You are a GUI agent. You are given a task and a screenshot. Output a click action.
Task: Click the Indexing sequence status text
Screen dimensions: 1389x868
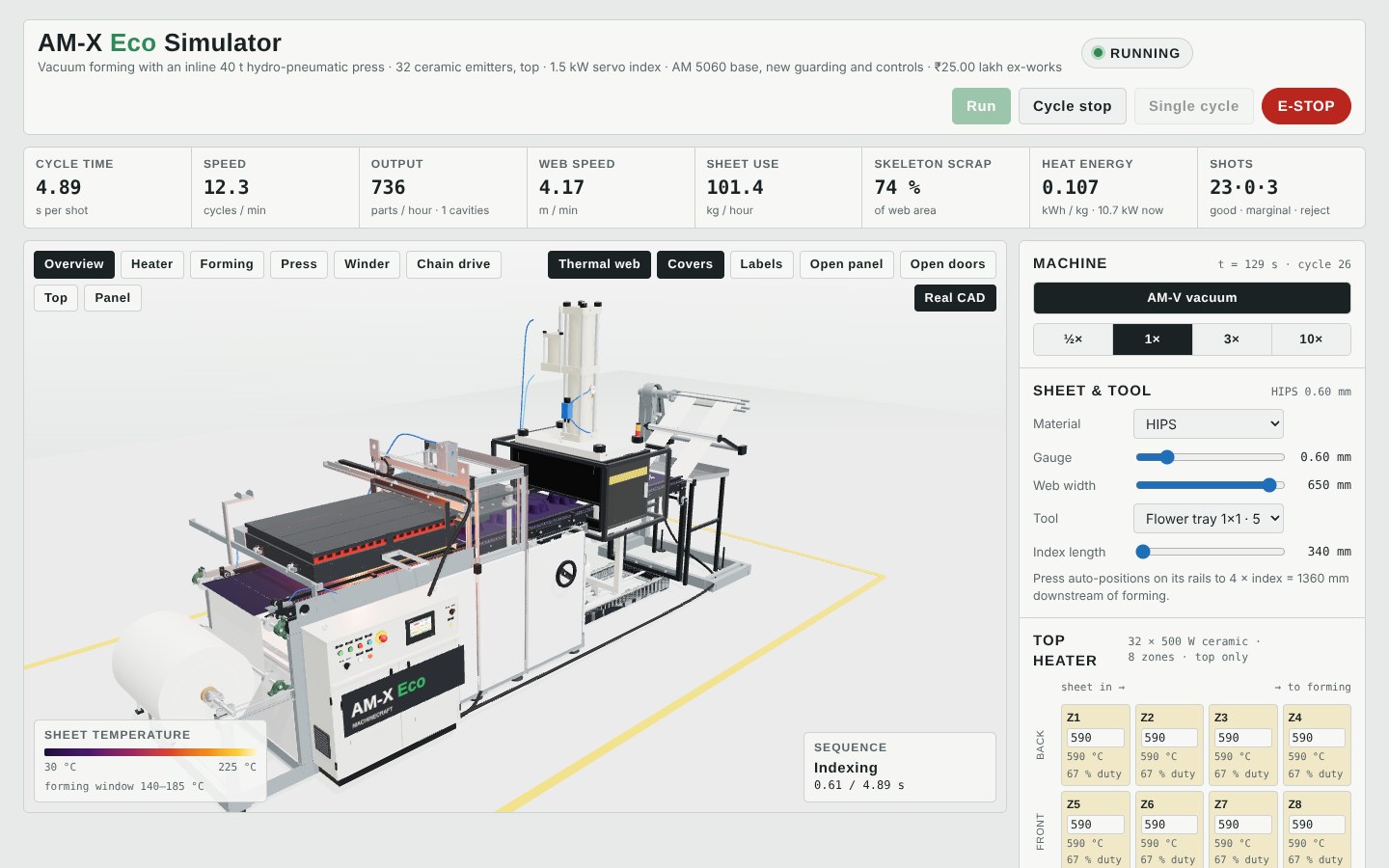click(846, 768)
